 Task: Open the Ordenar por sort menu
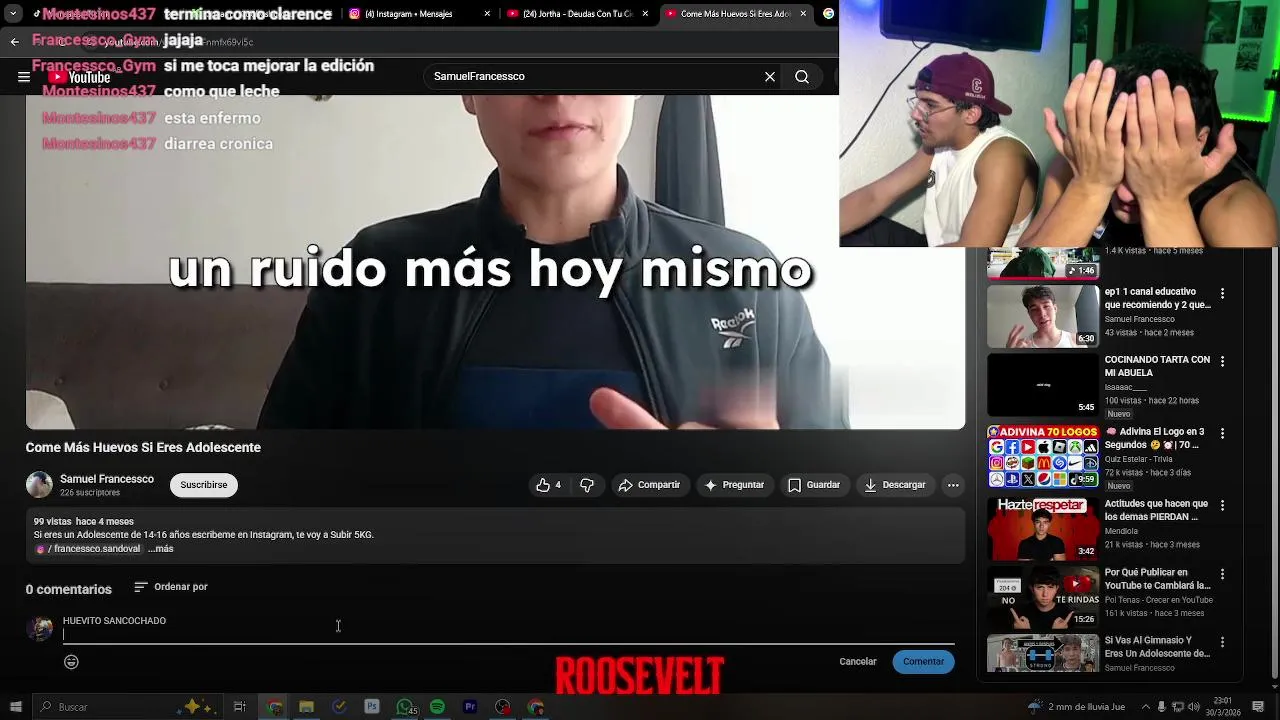171,587
